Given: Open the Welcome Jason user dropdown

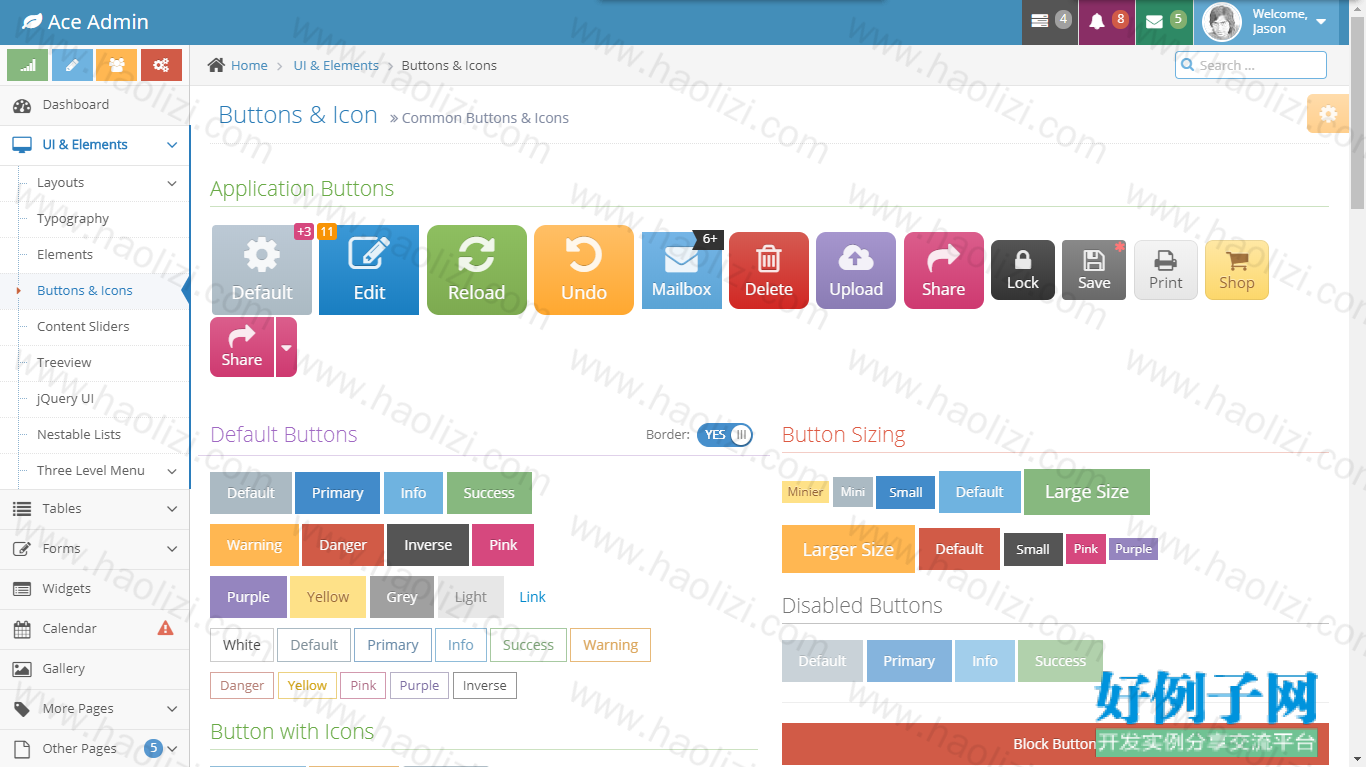Looking at the screenshot, I should pos(1266,22).
